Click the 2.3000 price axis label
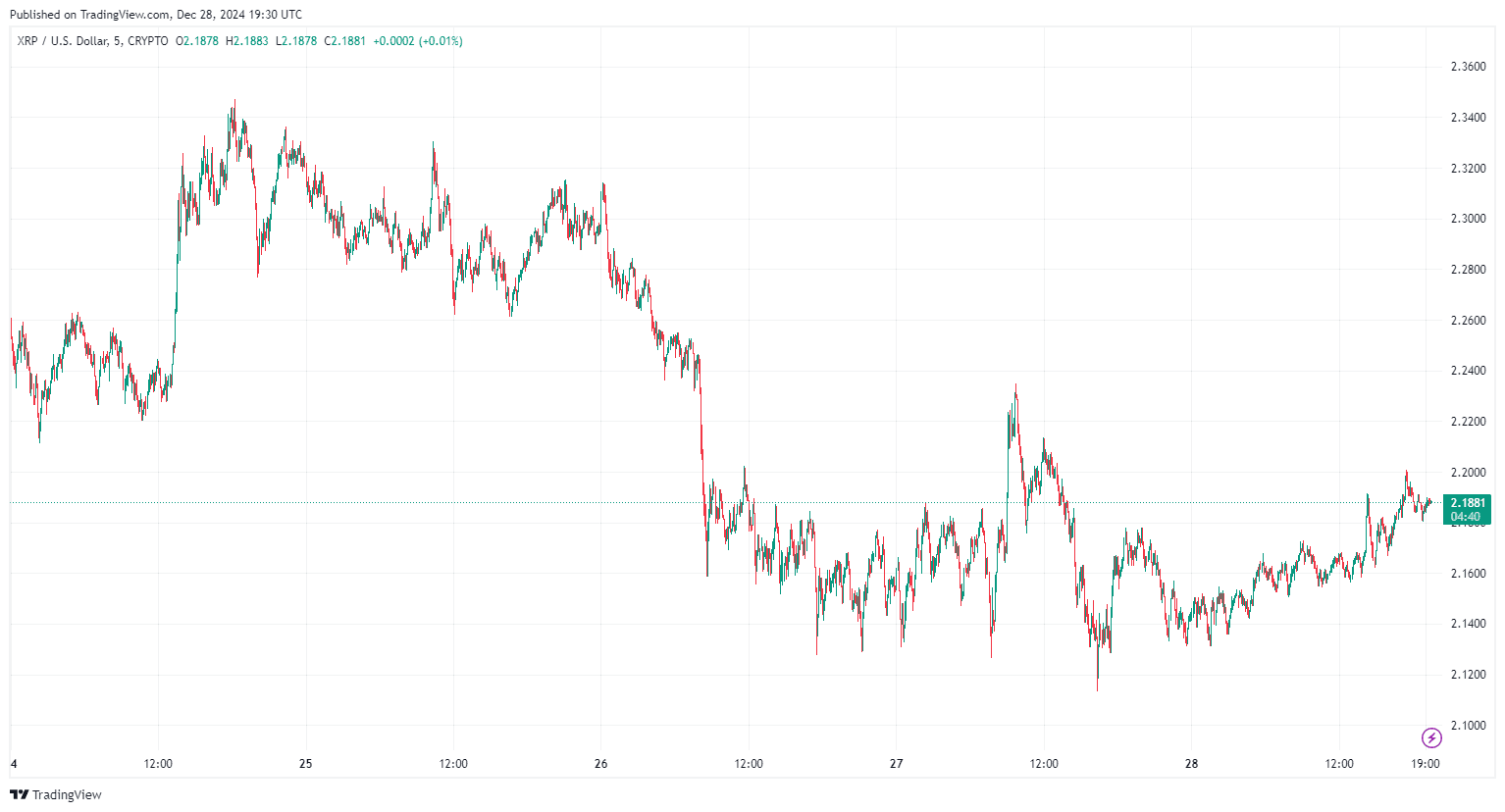Image resolution: width=1505 pixels, height=812 pixels. click(1468, 219)
